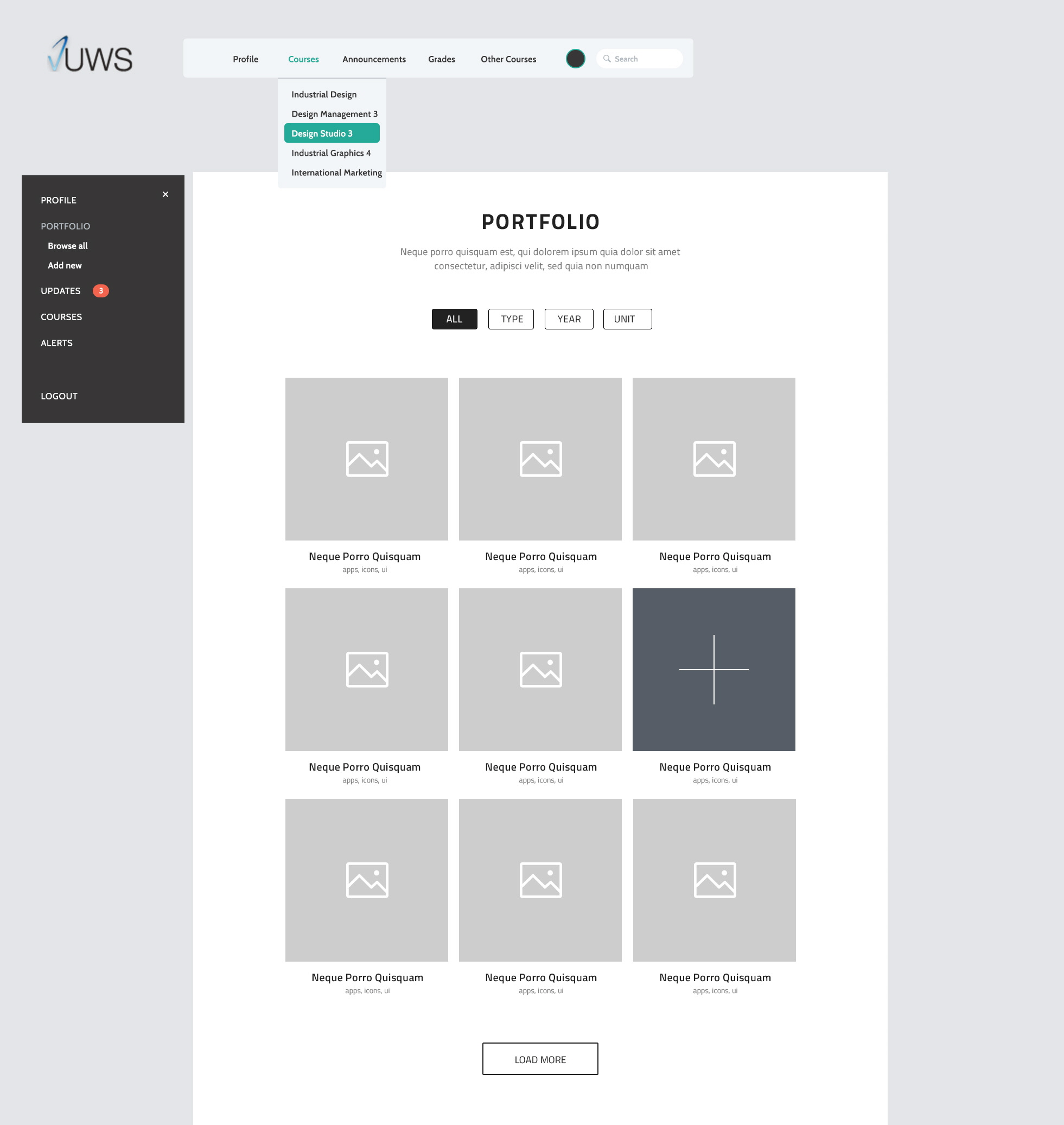Image resolution: width=1064 pixels, height=1125 pixels.
Task: Select the ALL filter
Action: point(454,319)
